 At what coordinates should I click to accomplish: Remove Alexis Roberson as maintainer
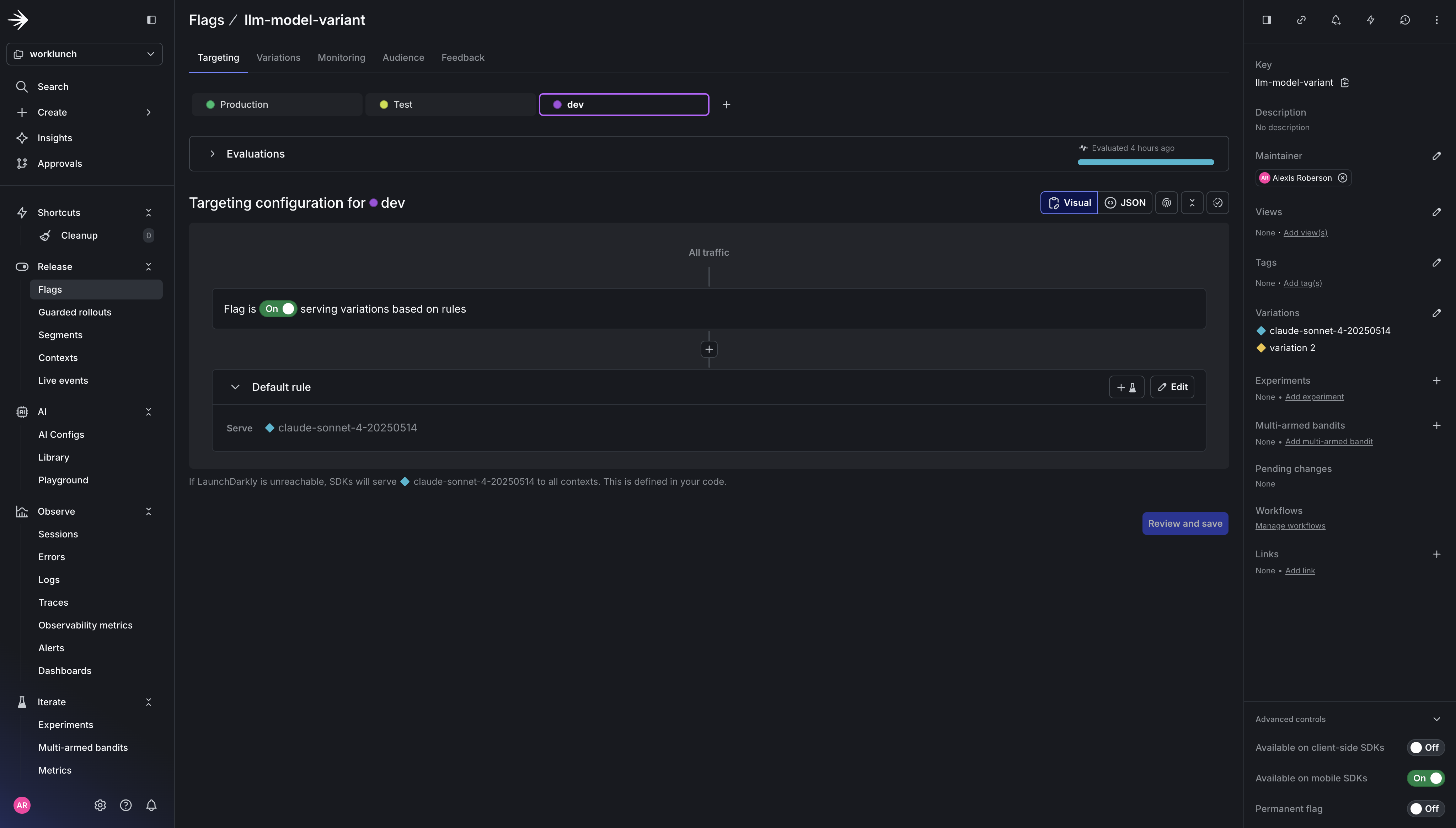(1342, 178)
